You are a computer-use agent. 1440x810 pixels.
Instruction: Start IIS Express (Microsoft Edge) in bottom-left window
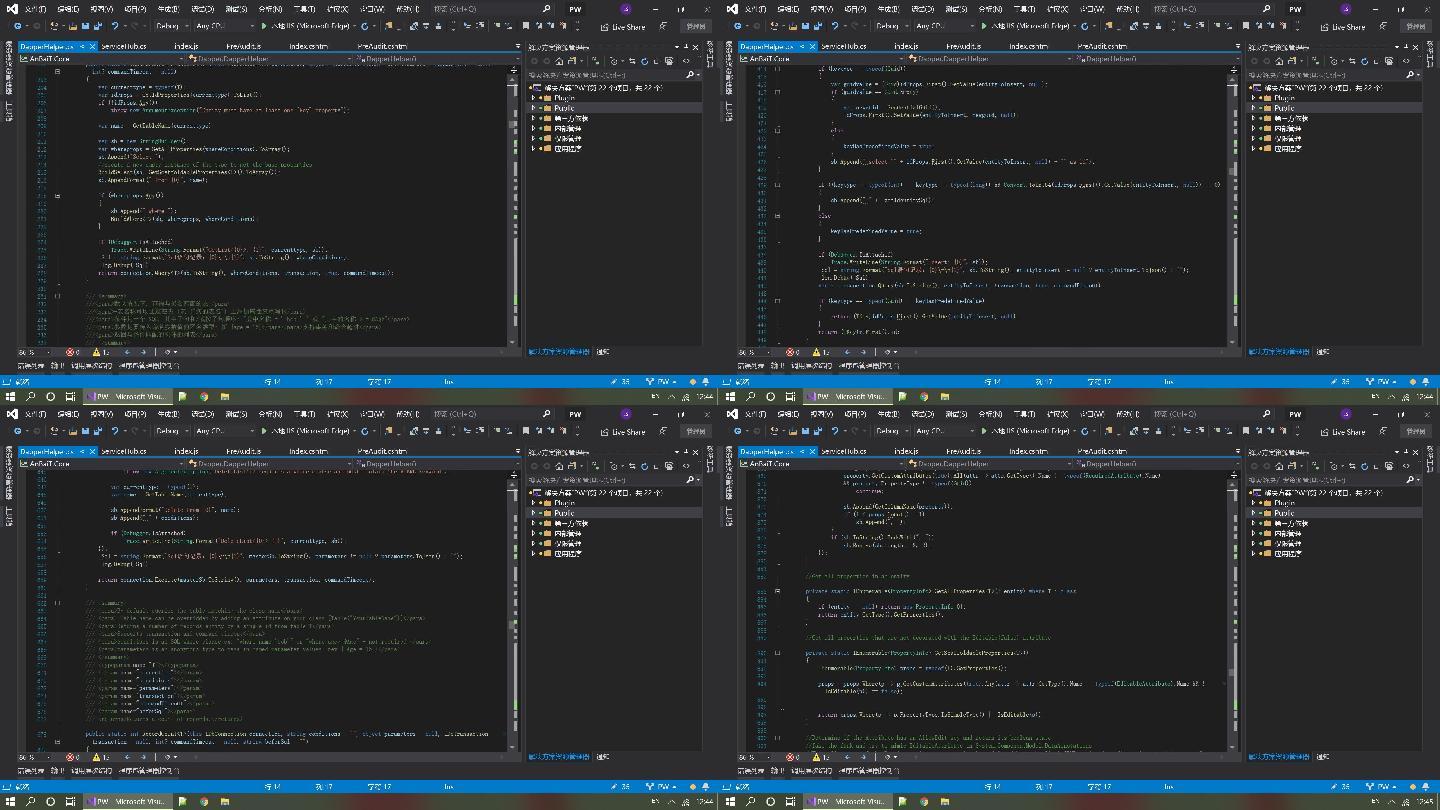click(308, 432)
